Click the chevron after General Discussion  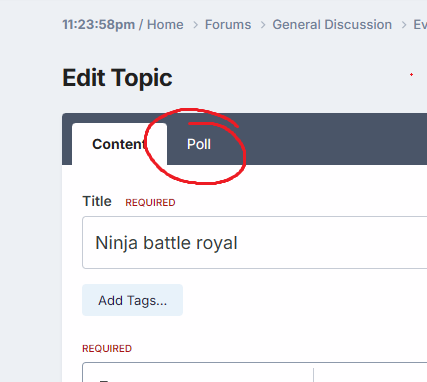tap(404, 25)
